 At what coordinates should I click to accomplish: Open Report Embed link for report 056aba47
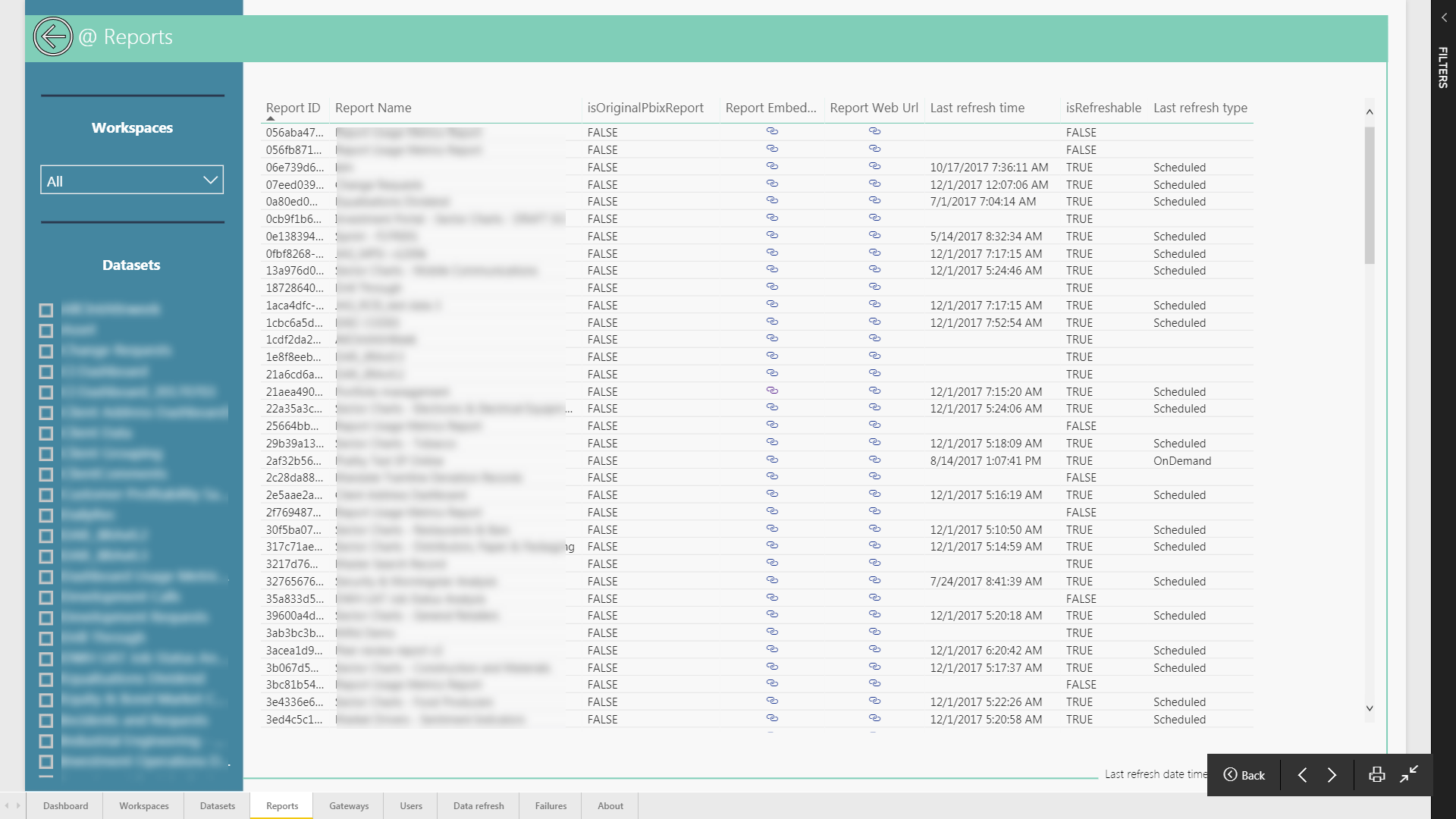click(x=772, y=131)
